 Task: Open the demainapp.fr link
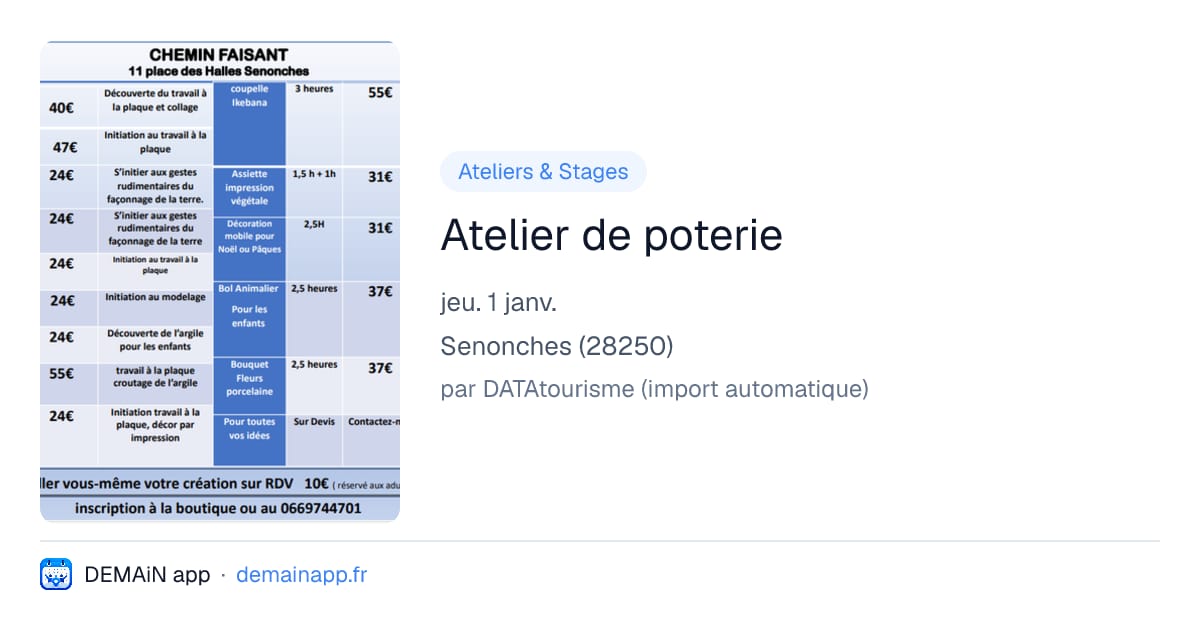[x=301, y=575]
